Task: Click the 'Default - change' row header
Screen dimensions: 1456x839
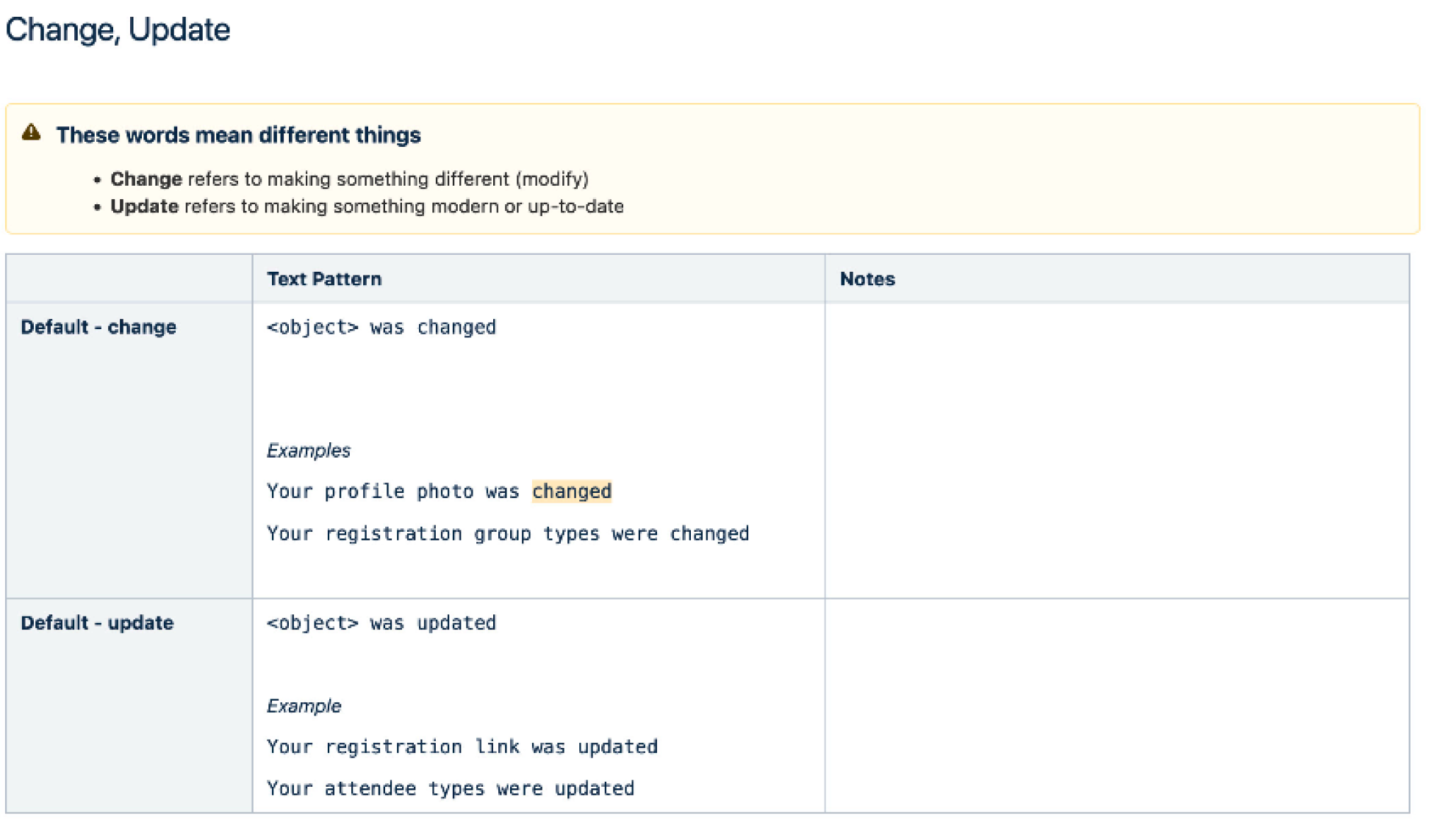Action: [x=98, y=327]
